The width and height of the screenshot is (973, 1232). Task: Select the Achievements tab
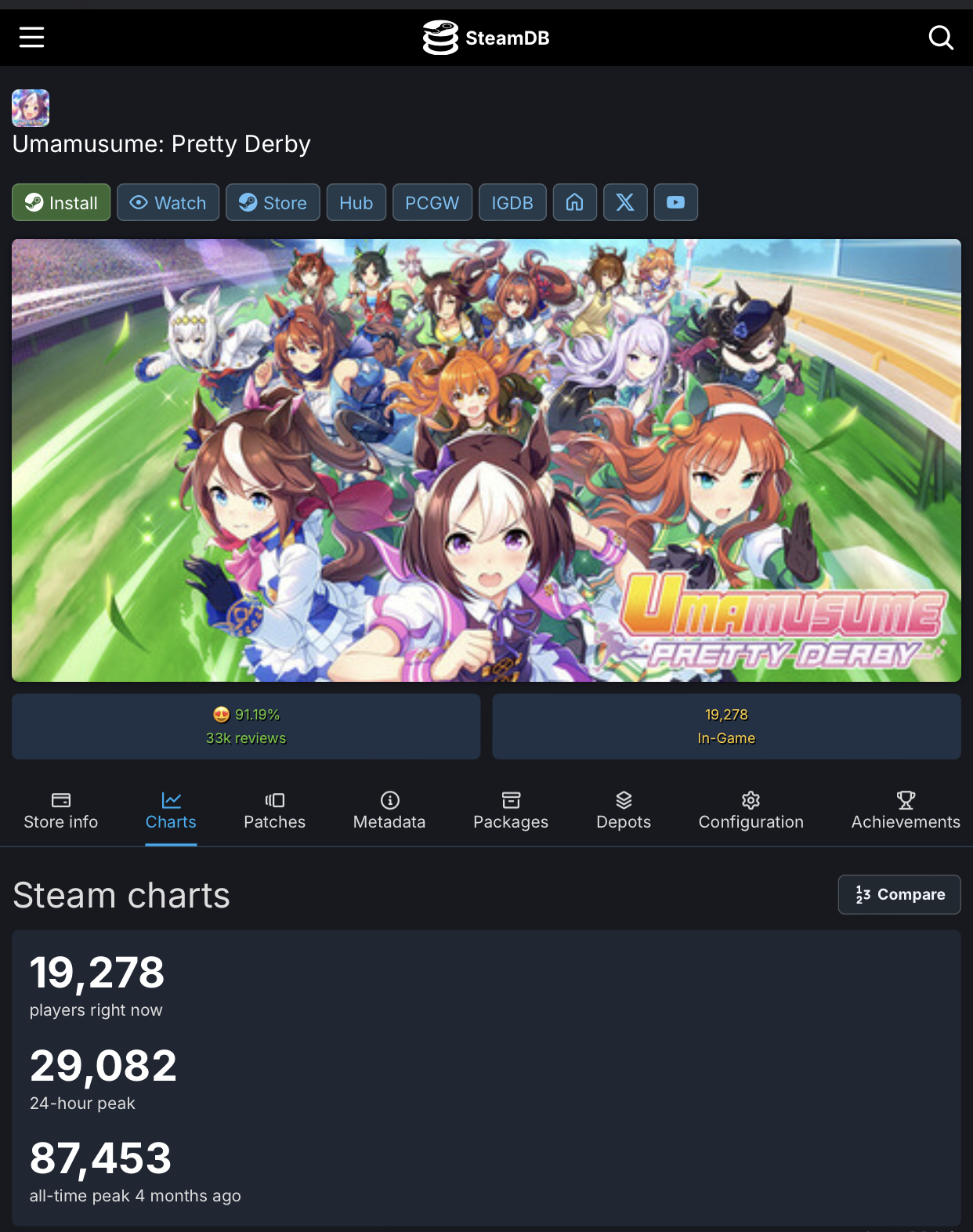click(906, 811)
